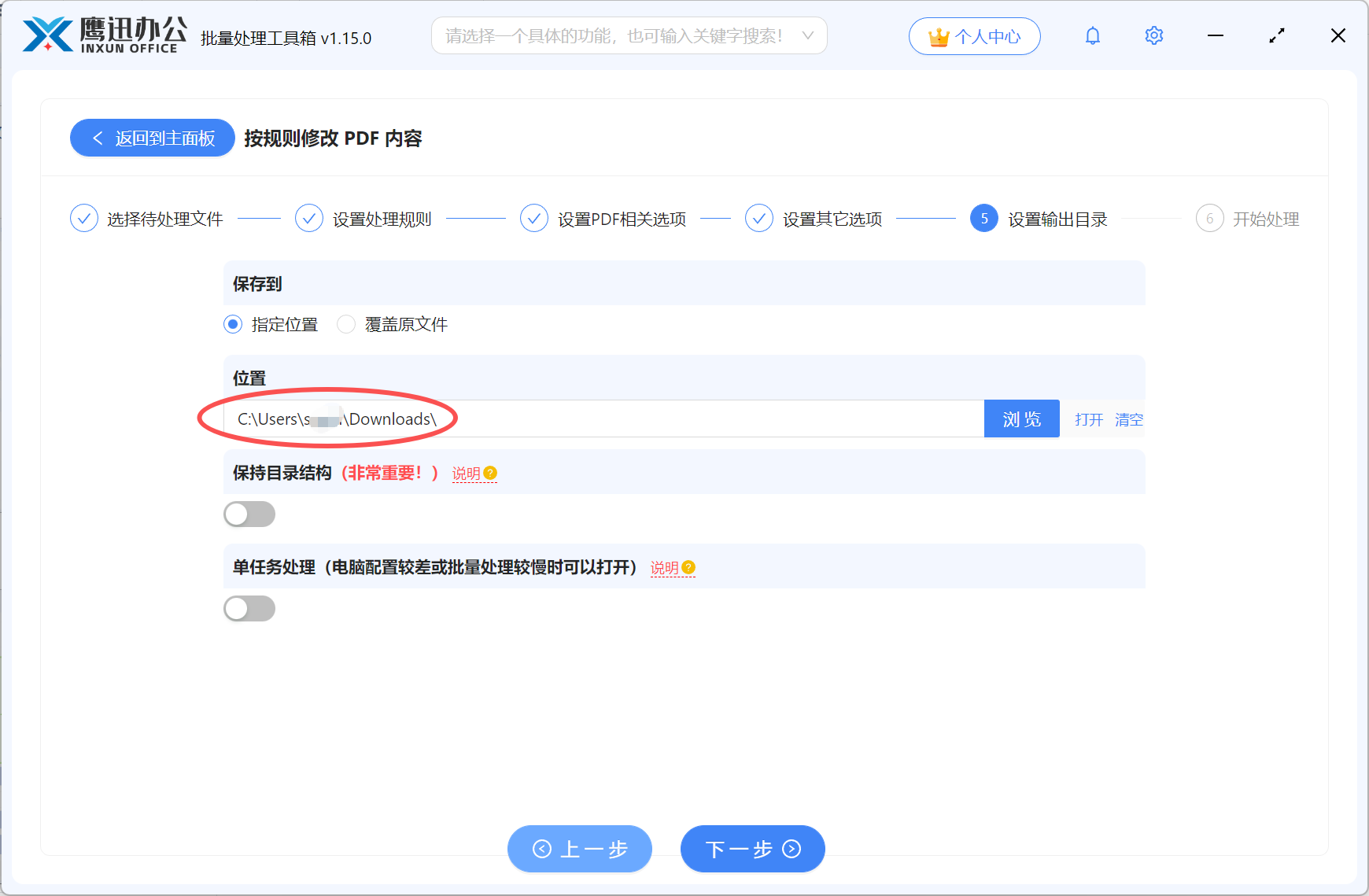Click the checkmark icon on step 设置处理规则

pos(308,218)
